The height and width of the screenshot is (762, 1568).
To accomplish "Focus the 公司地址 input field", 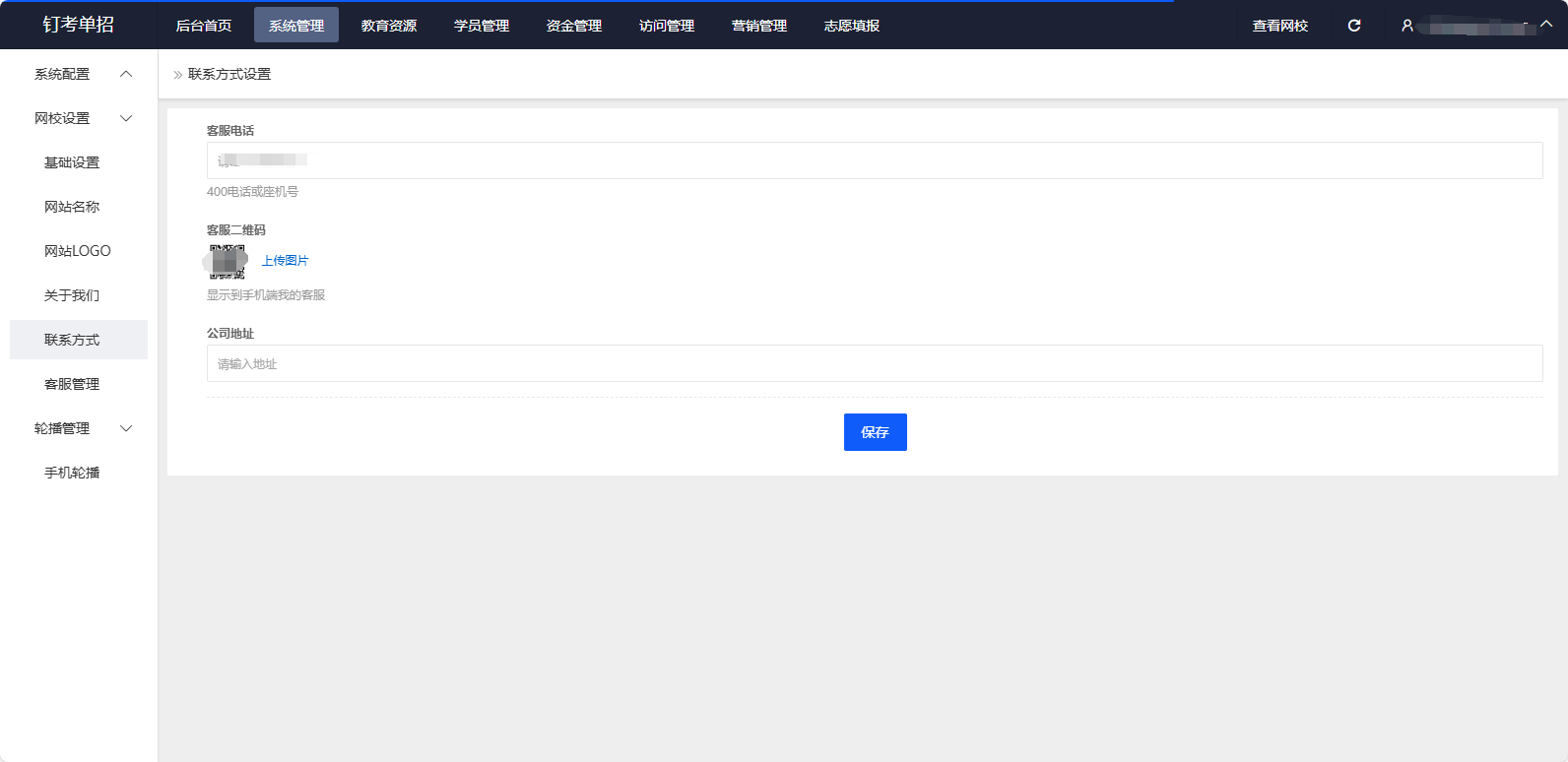I will coord(875,363).
